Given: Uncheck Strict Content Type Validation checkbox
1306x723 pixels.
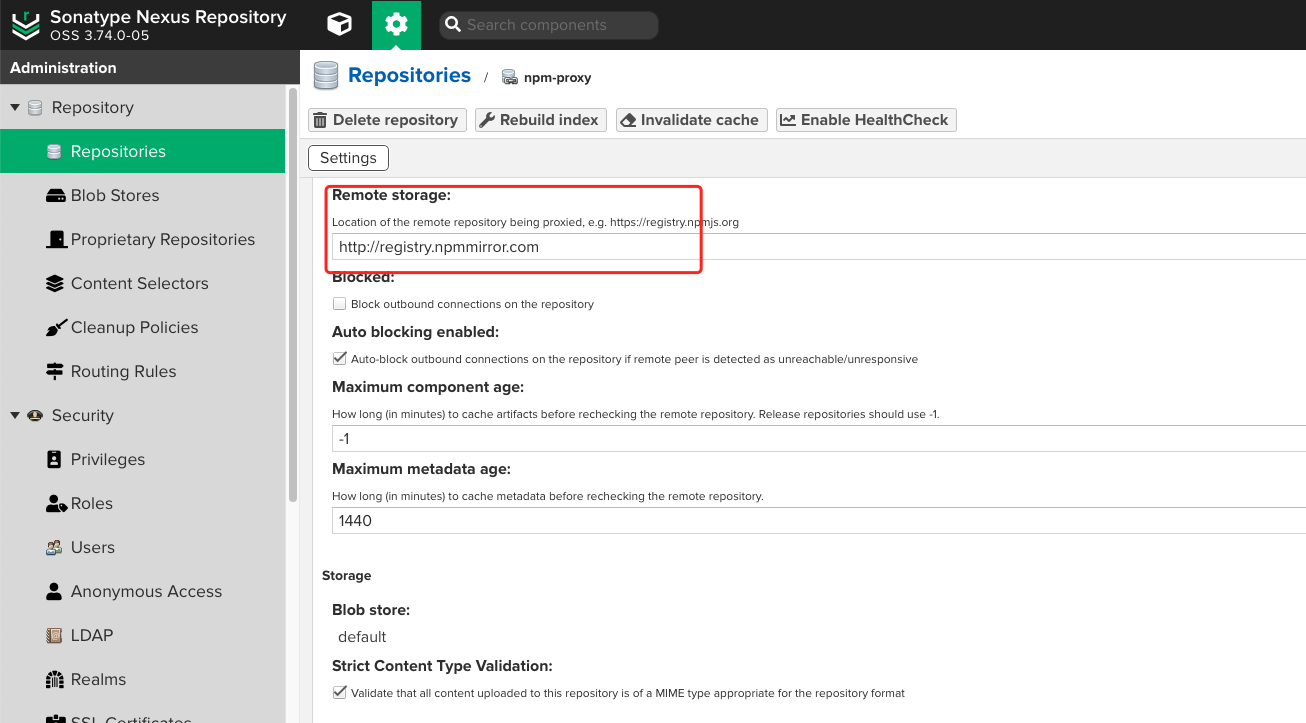Looking at the screenshot, I should (340, 693).
